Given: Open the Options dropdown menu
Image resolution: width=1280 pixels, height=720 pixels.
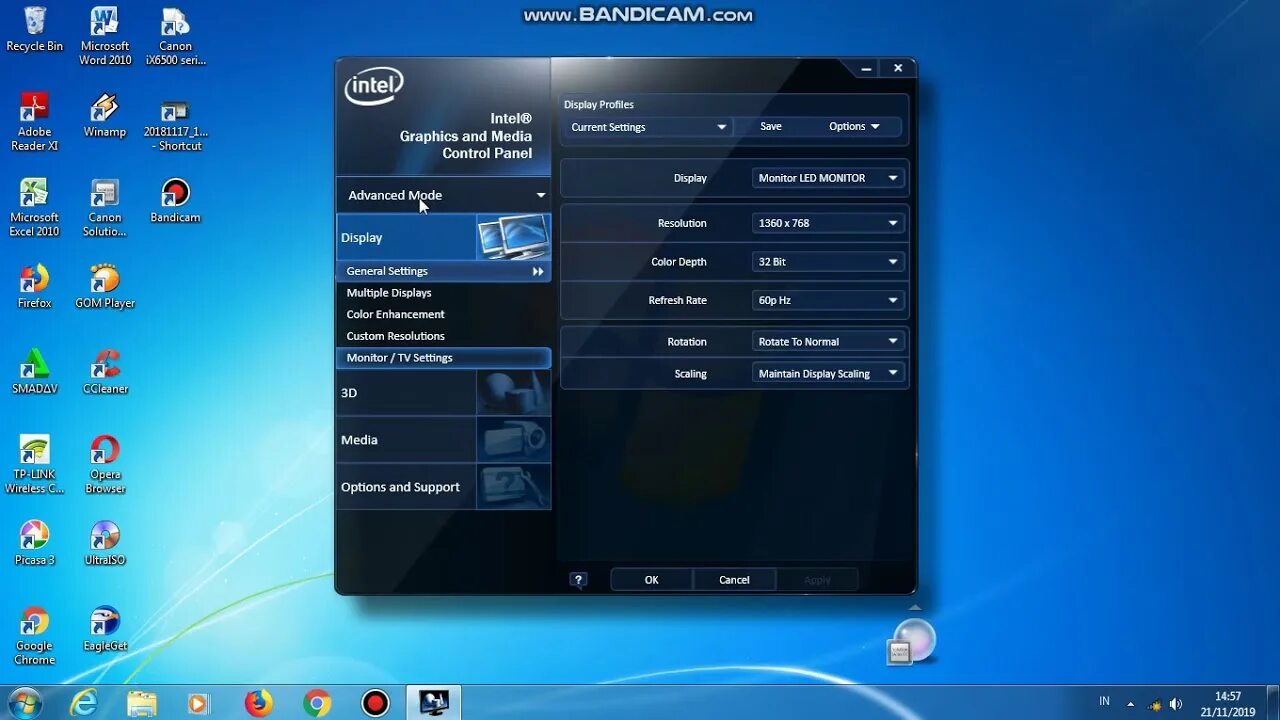Looking at the screenshot, I should pos(854,127).
